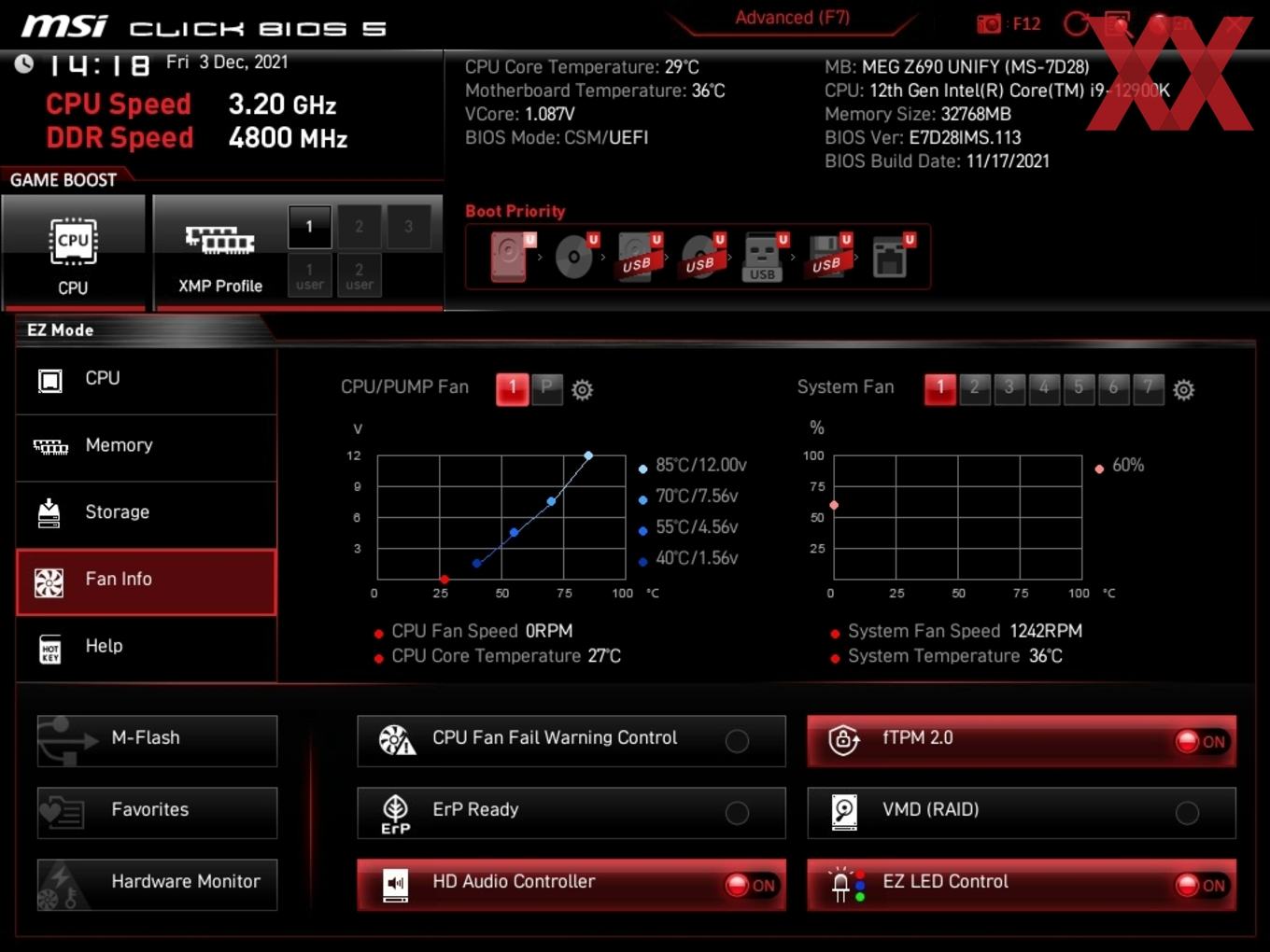Click the 85°C fan curve point
The width and height of the screenshot is (1270, 952).
coord(588,455)
